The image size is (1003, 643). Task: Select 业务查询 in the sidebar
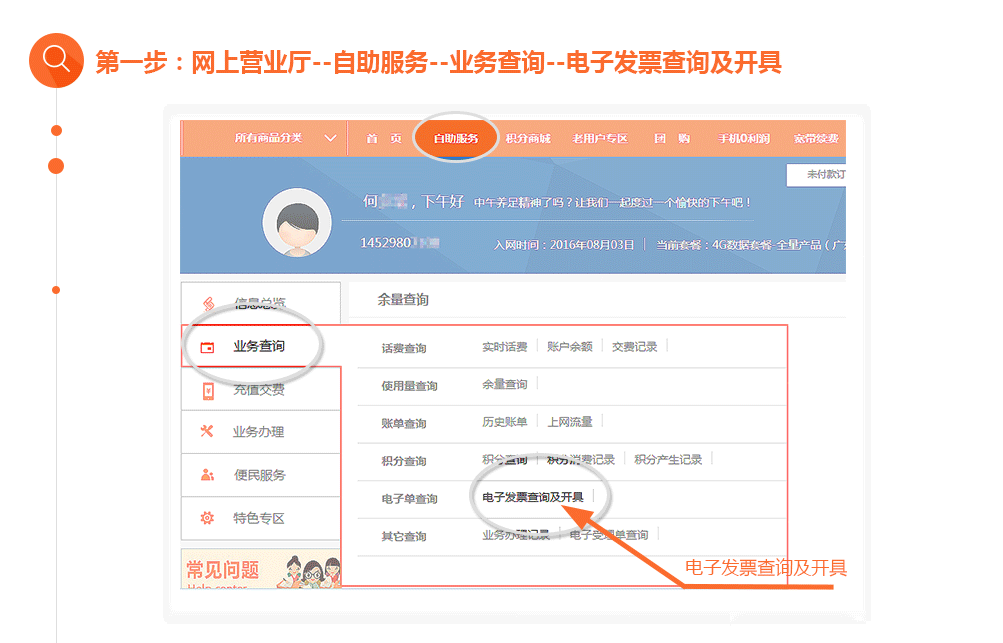tap(260, 346)
